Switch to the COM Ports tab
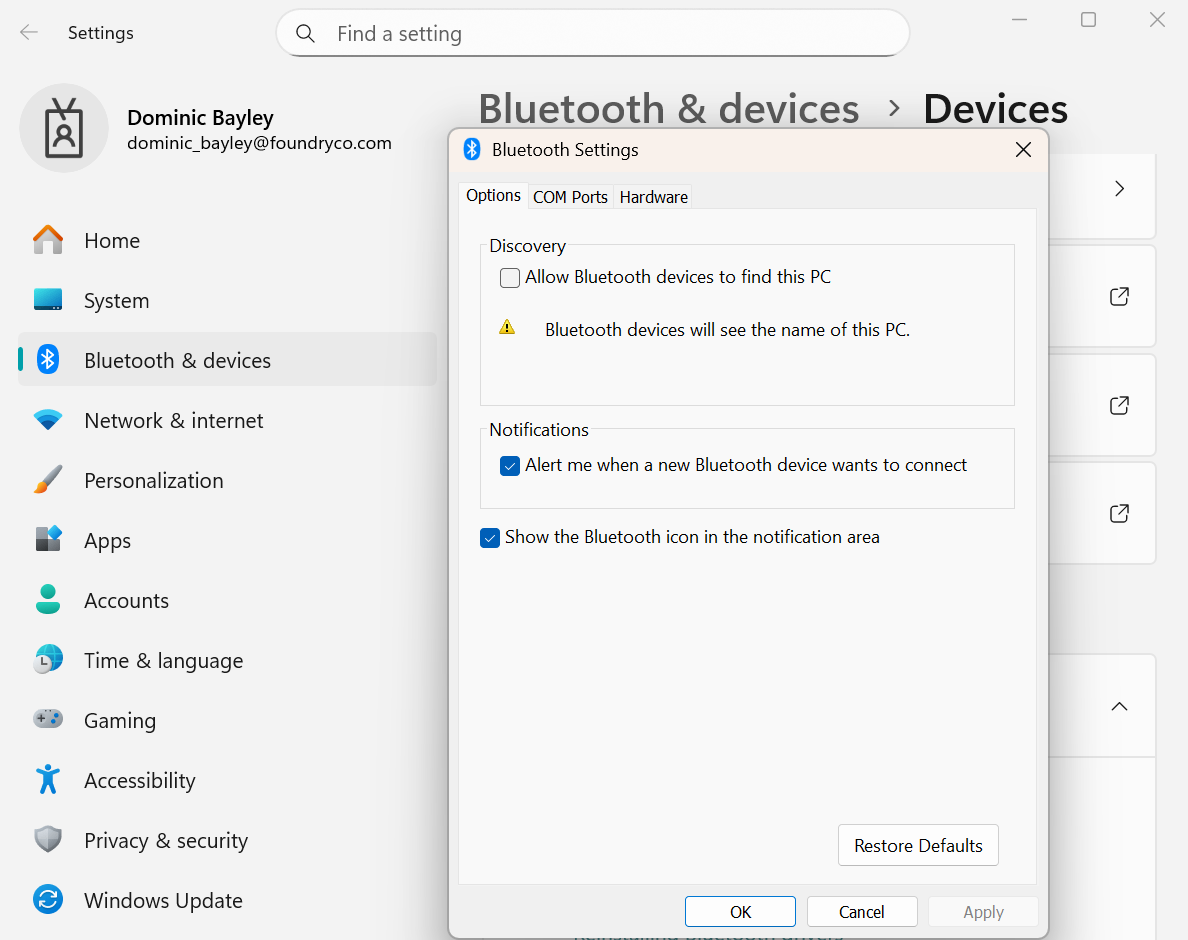 (x=570, y=197)
